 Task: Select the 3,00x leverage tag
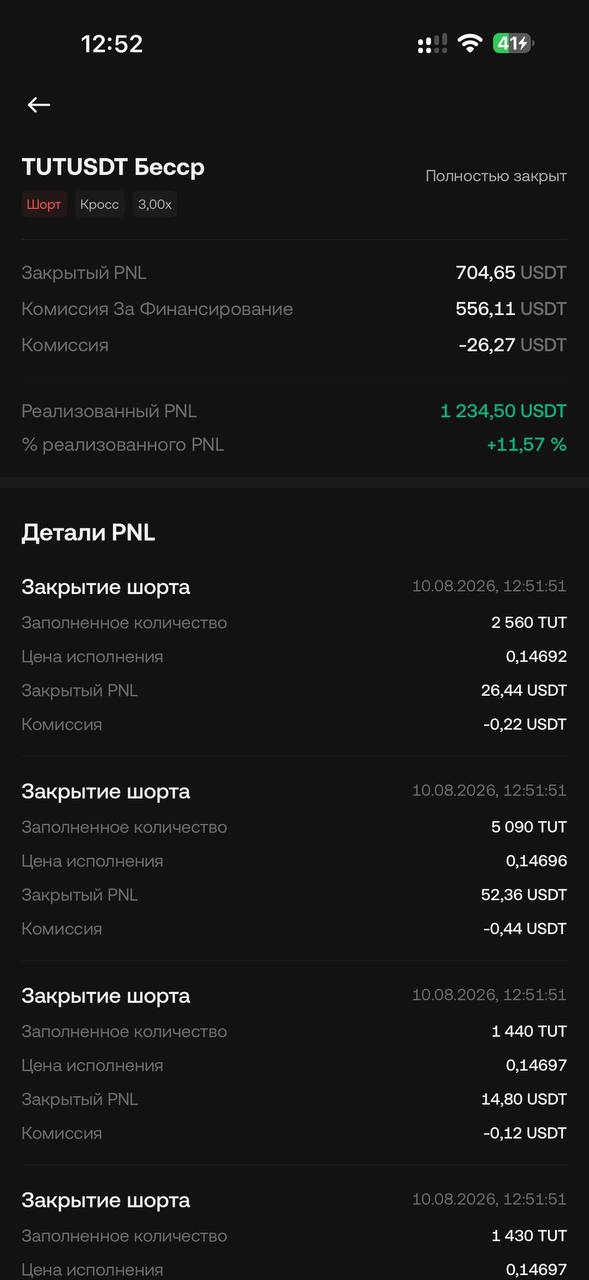click(155, 204)
